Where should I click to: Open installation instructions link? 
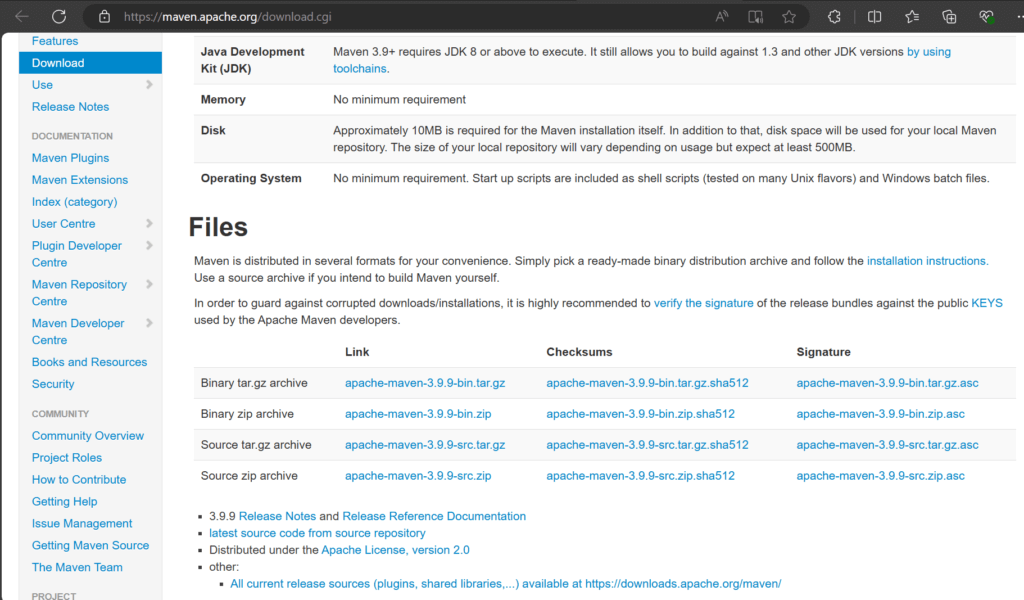927,261
